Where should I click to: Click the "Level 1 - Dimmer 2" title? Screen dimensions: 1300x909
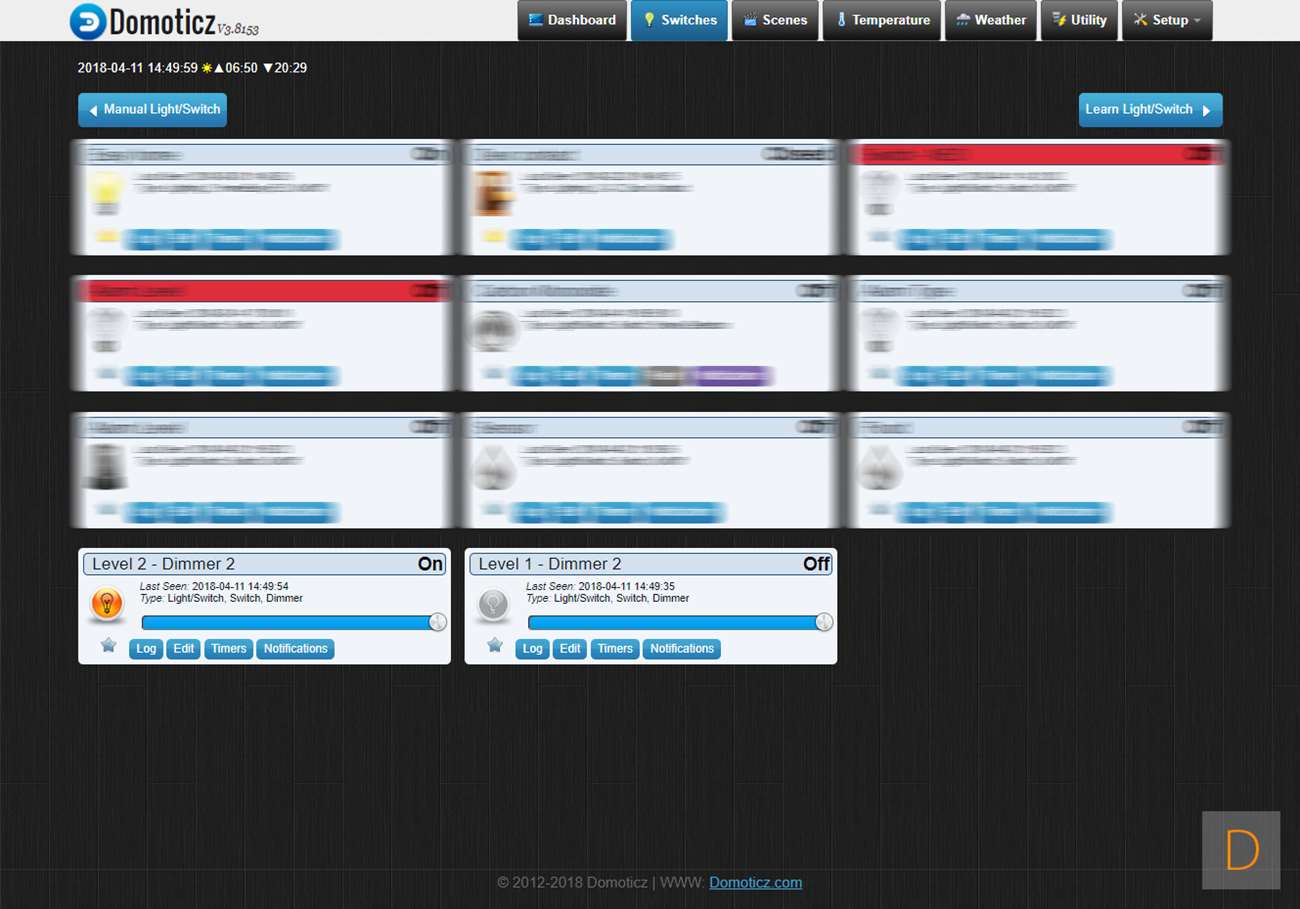tap(550, 564)
